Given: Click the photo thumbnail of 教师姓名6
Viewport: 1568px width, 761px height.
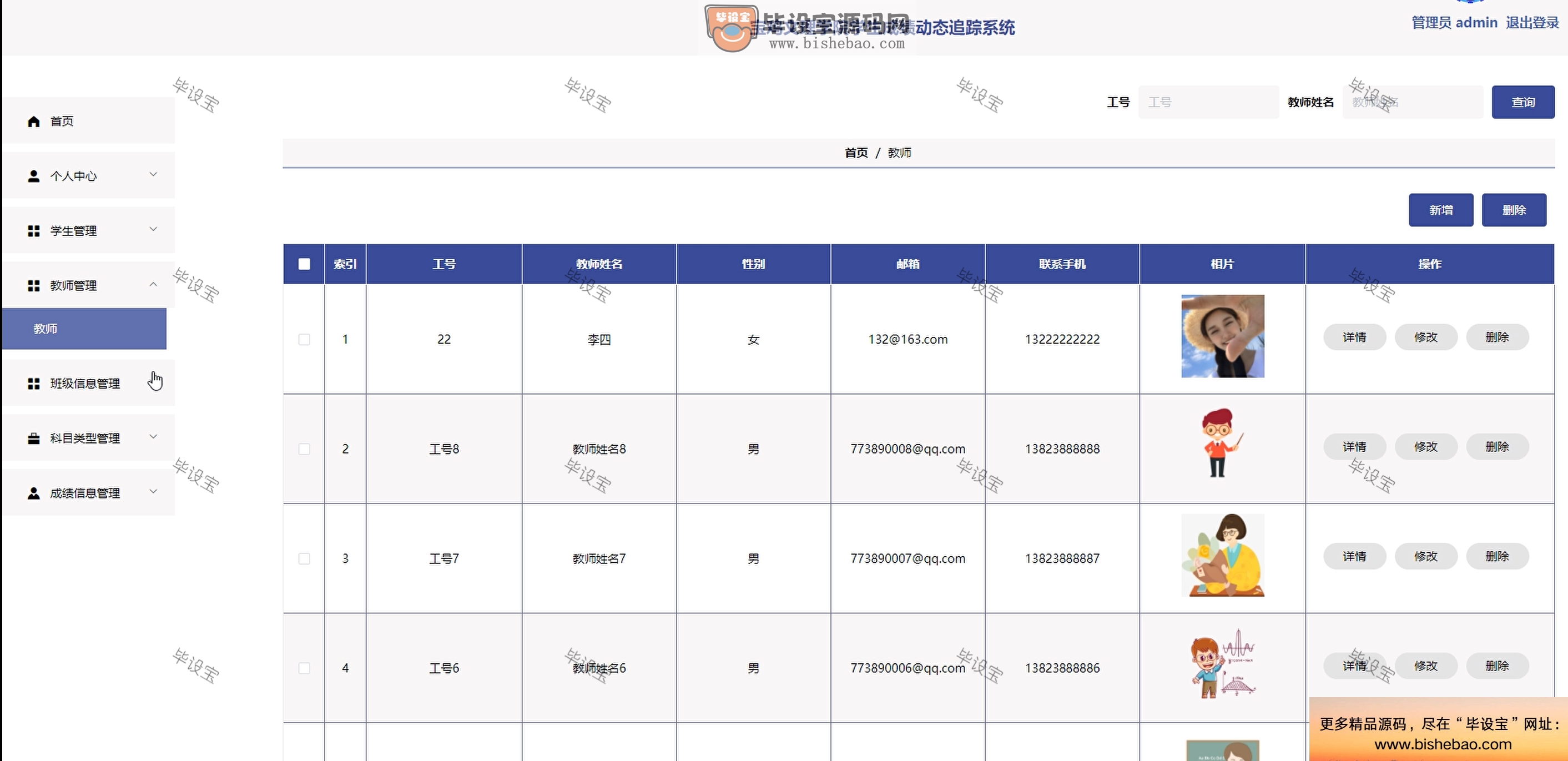Looking at the screenshot, I should [1222, 664].
